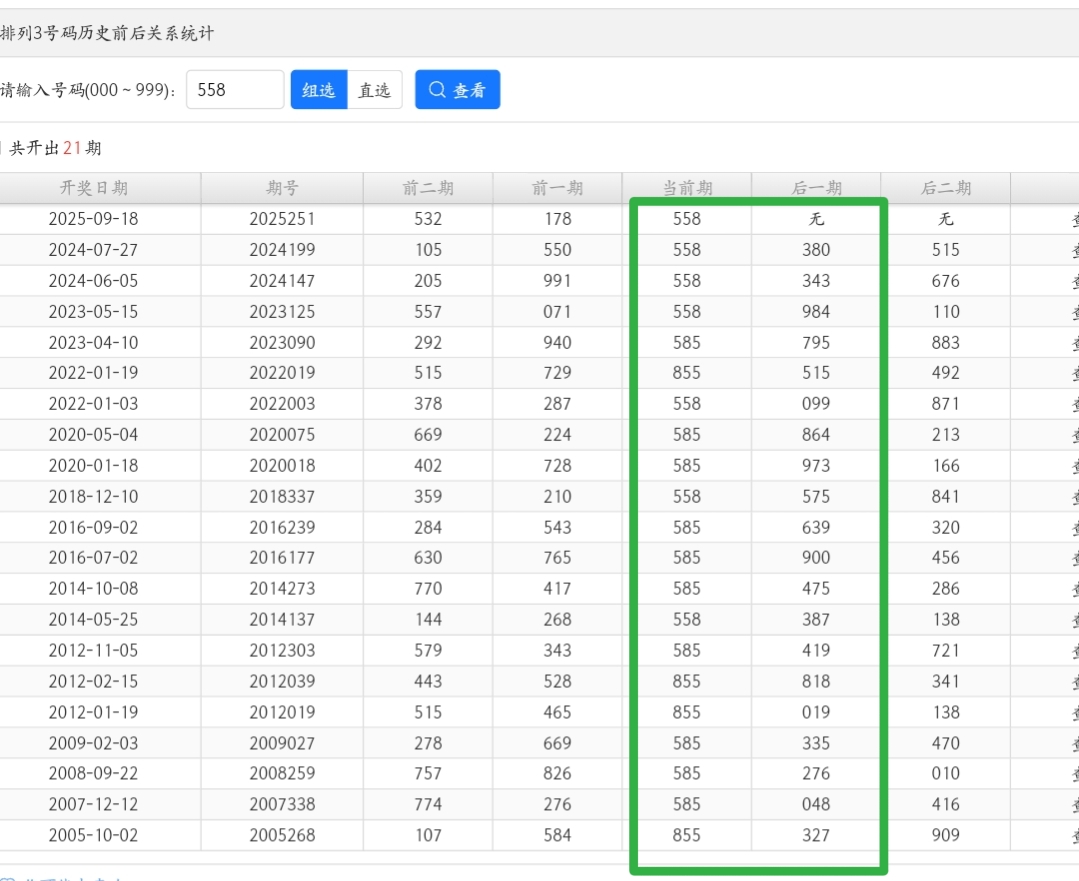Click the number input field containing 558

tap(235, 90)
